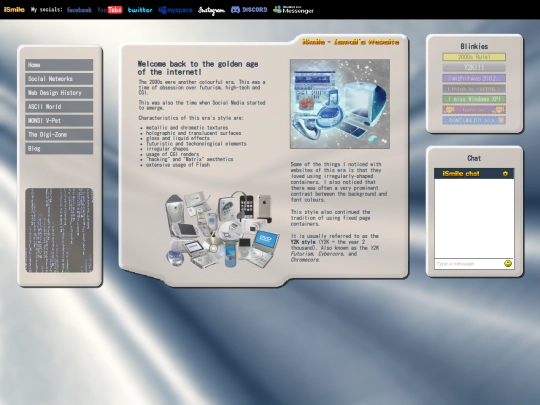
Task: Click the 2000s Rule! blinkie
Action: [x=474, y=57]
